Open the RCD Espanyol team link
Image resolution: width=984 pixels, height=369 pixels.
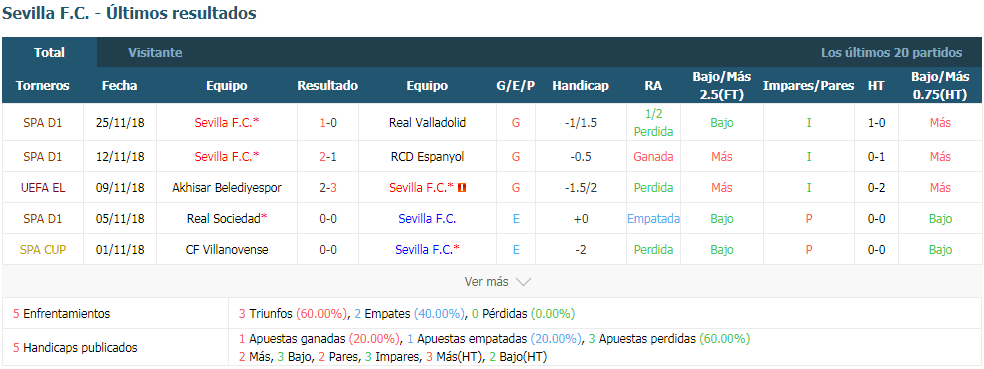pos(427,156)
